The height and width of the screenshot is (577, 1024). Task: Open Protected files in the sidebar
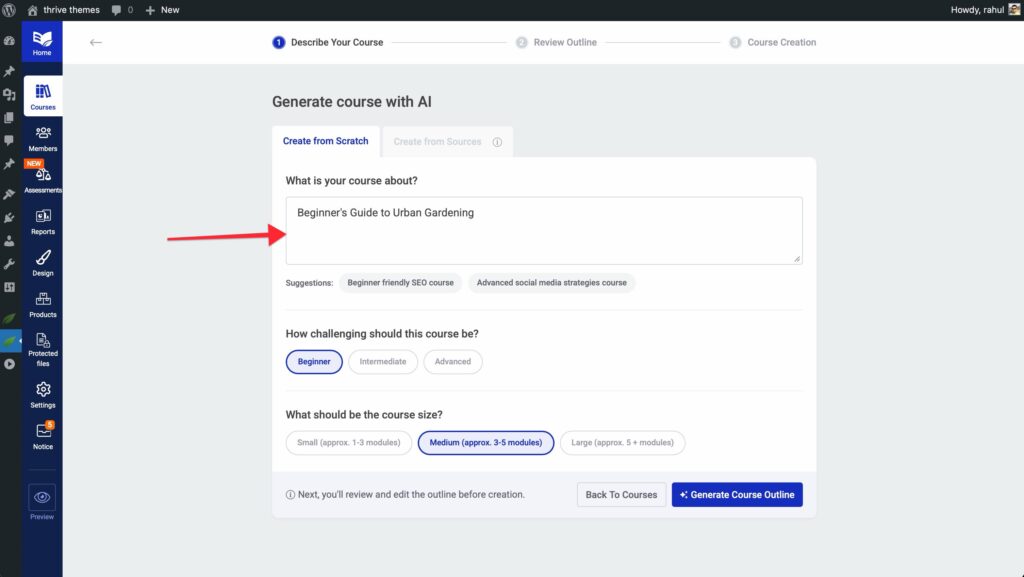click(42, 349)
